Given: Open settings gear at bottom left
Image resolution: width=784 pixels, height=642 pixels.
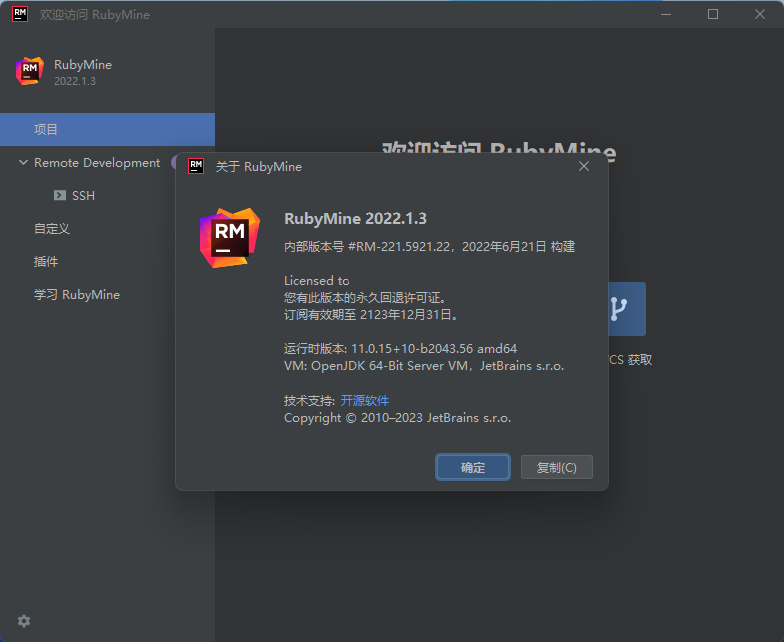Looking at the screenshot, I should click(24, 621).
